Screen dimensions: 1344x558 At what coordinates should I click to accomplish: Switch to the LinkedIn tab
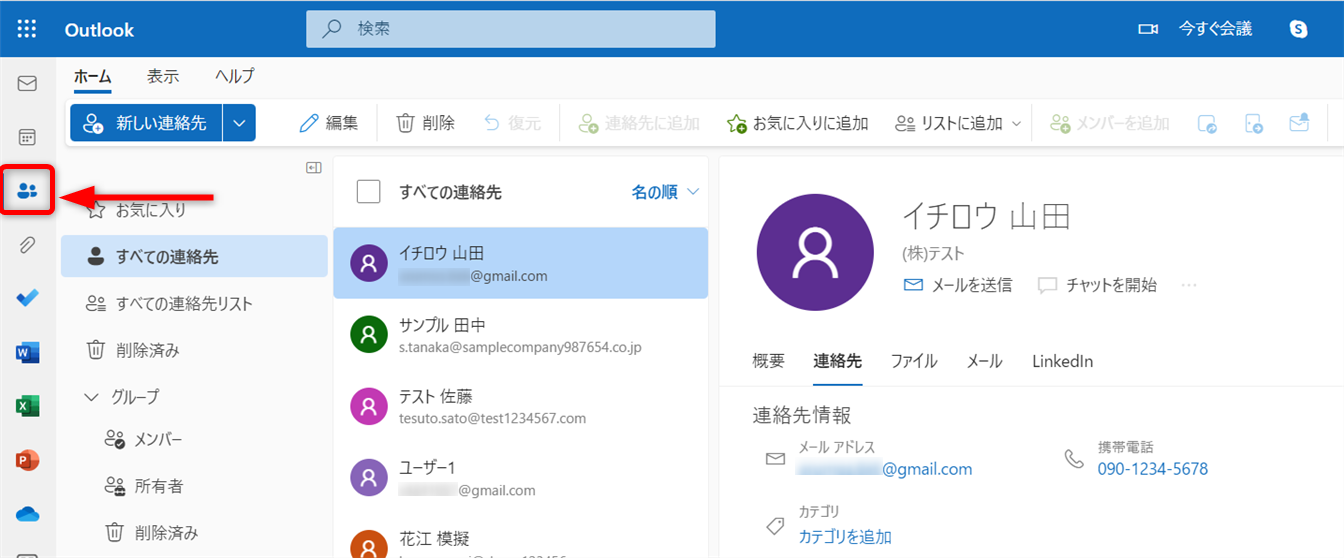pos(1062,361)
